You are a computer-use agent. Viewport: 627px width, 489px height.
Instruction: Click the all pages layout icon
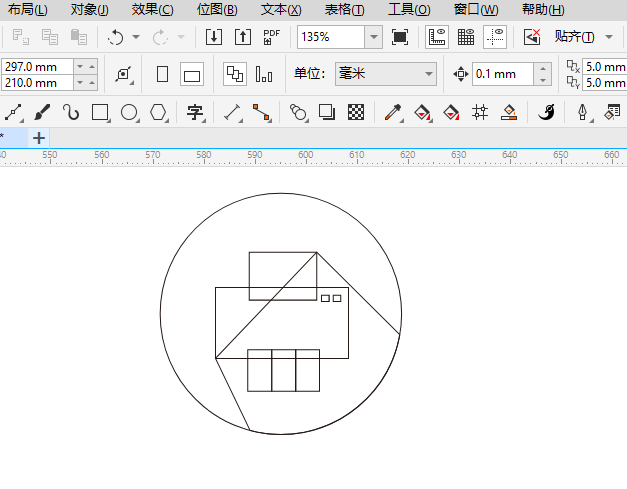tap(235, 74)
